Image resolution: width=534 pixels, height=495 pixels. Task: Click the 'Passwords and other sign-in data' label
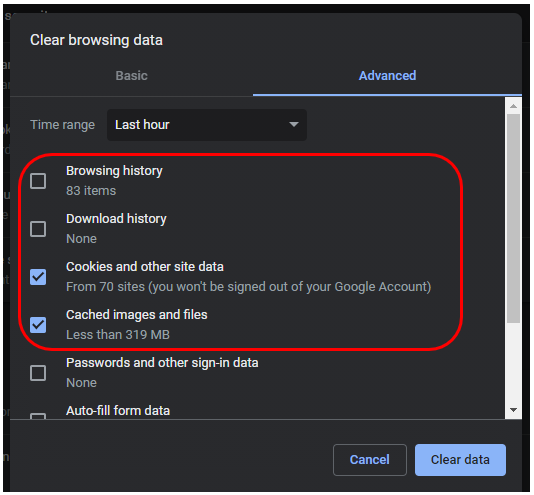pos(162,363)
